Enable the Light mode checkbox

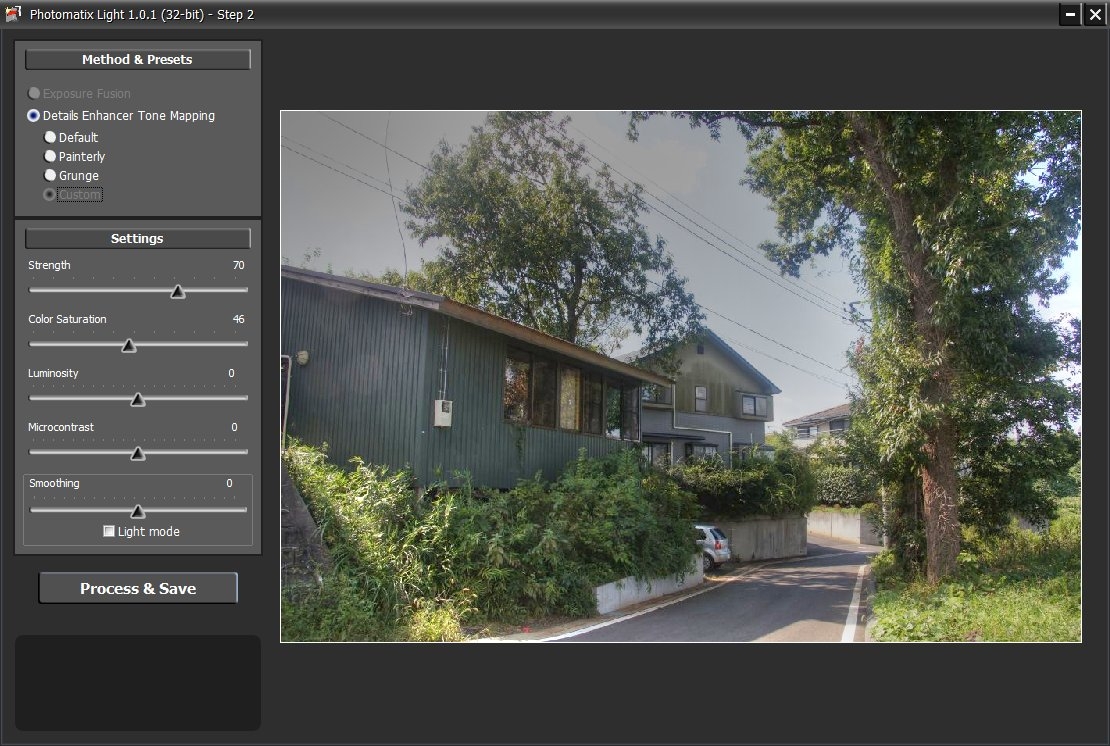click(109, 531)
